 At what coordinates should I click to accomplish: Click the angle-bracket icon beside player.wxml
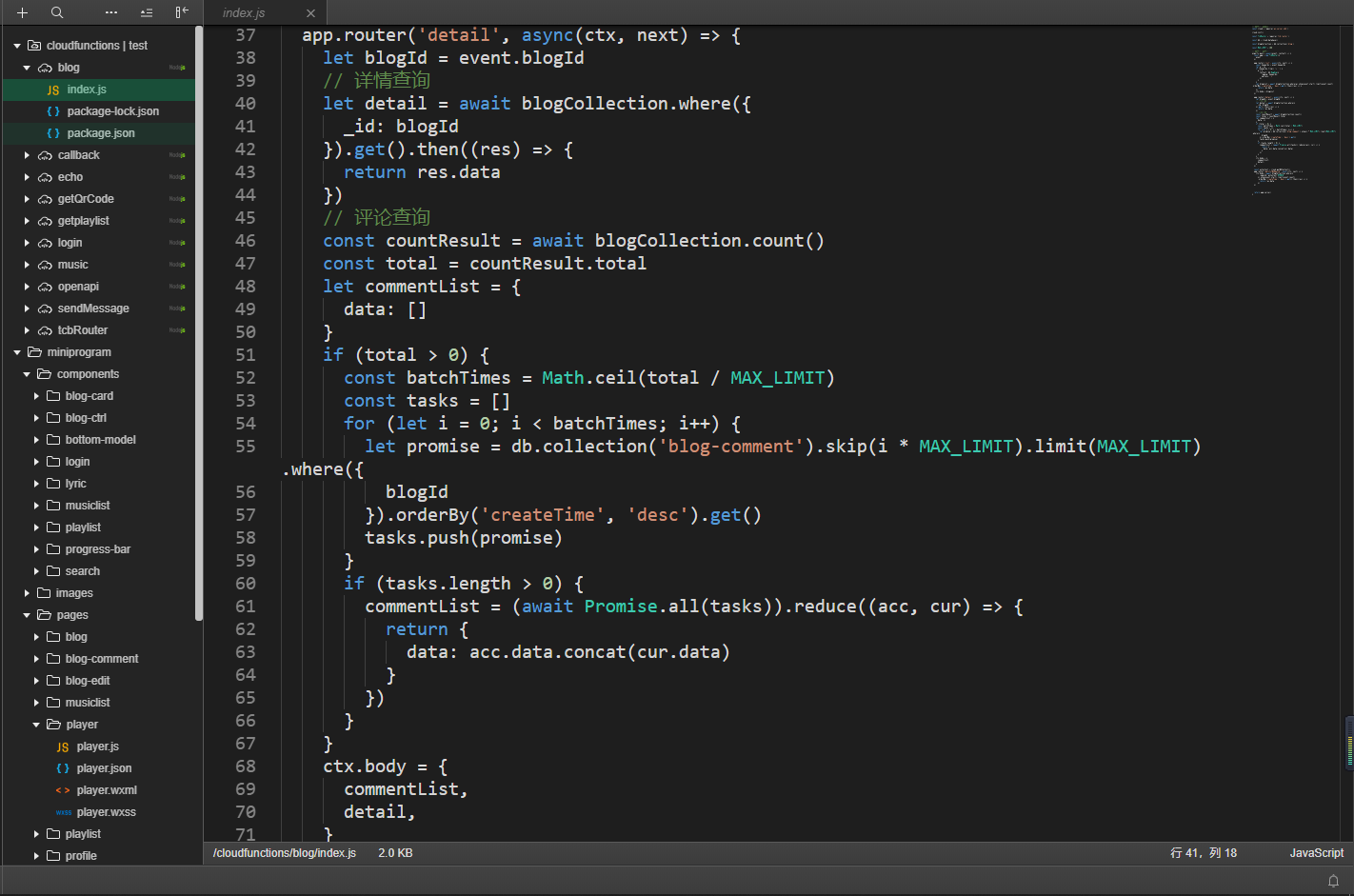pos(63,790)
